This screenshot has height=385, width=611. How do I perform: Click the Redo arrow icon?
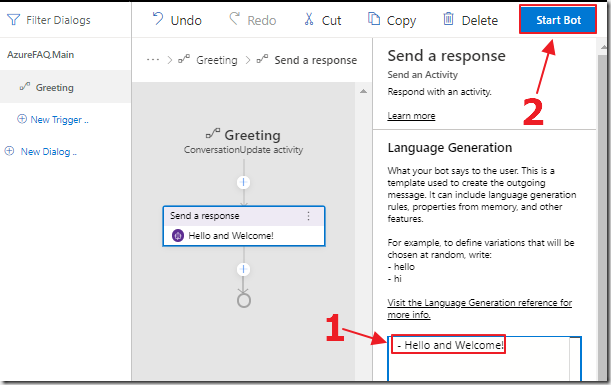[x=234, y=18]
